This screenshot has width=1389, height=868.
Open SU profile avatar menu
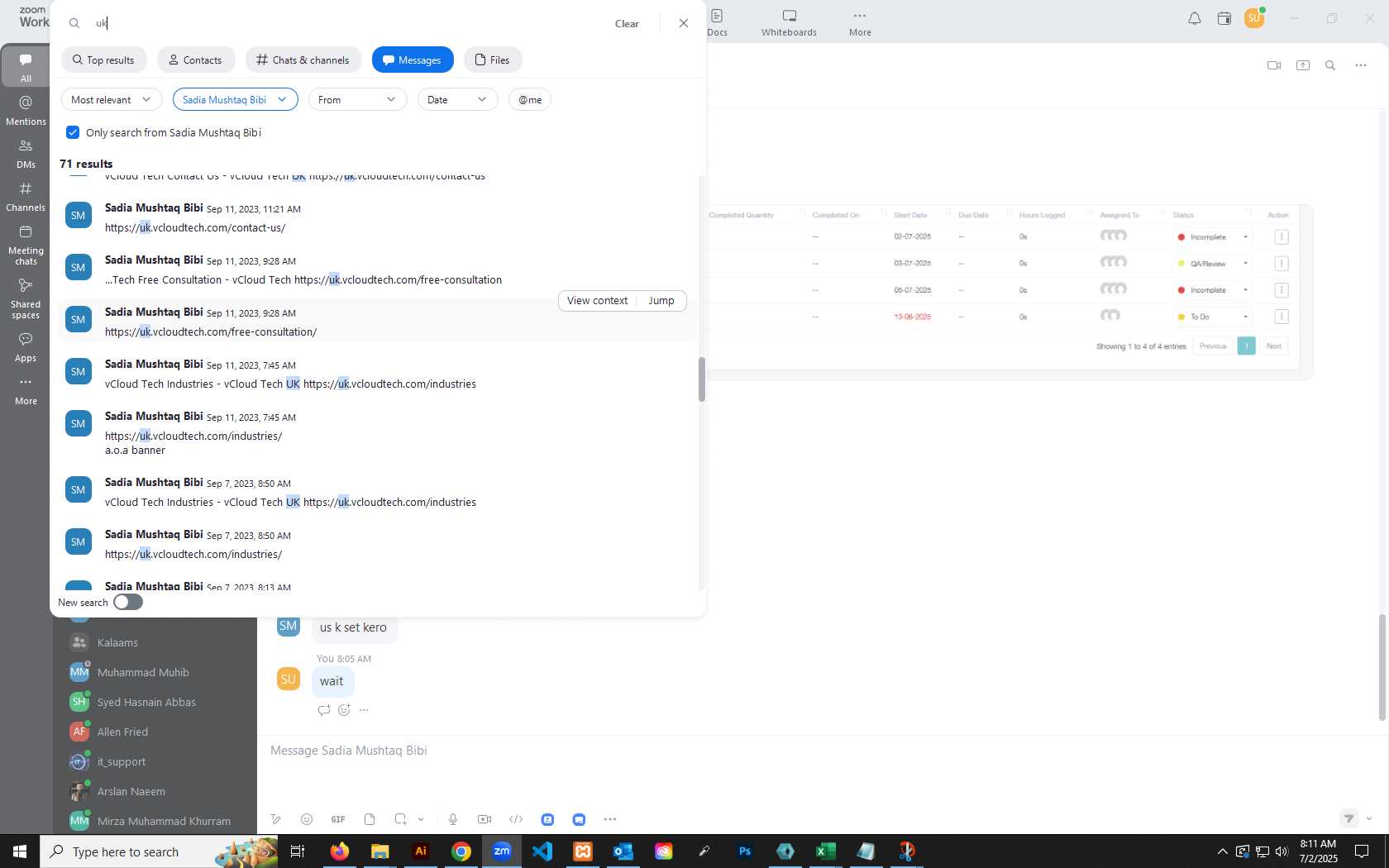click(1254, 18)
